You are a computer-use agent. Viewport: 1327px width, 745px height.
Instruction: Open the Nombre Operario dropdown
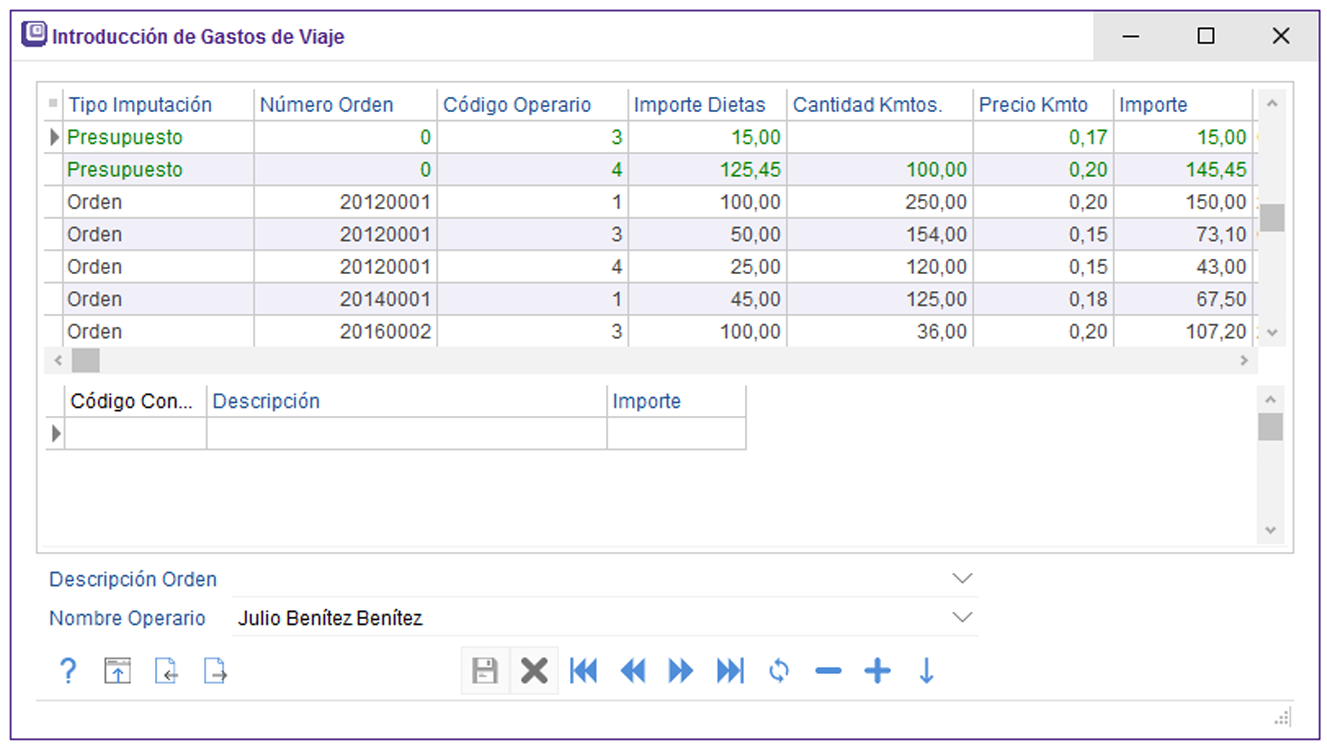coord(962,618)
